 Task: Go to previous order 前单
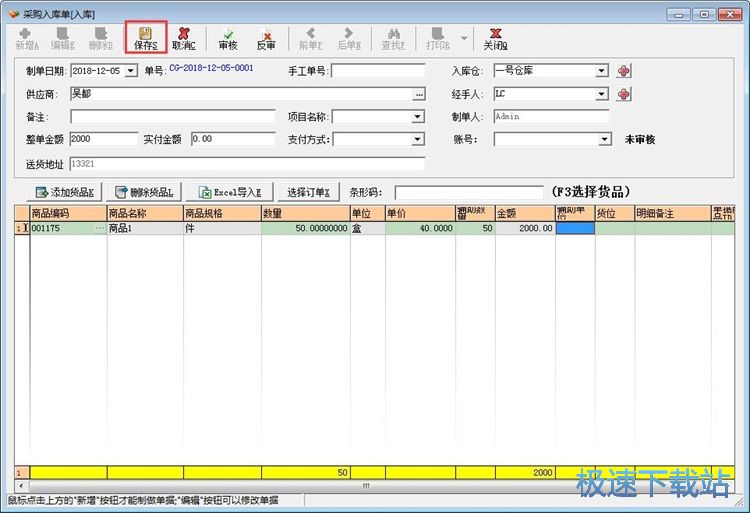click(311, 39)
